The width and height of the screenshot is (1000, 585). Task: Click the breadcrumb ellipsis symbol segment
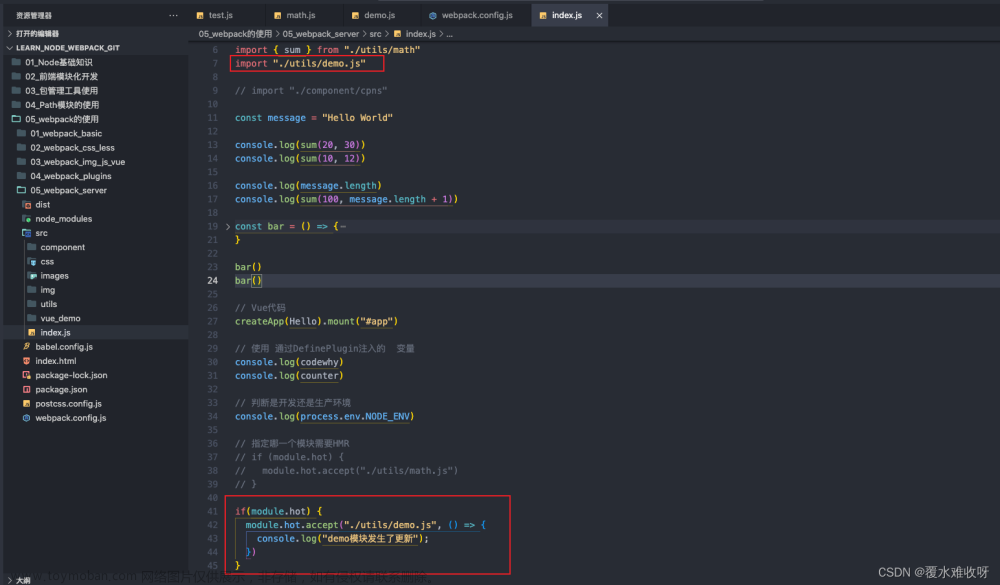click(x=450, y=34)
